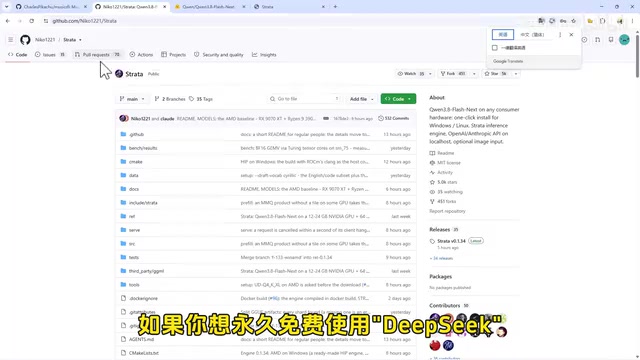Open the Activity link in About
640x360 pixels.
[x=445, y=172]
